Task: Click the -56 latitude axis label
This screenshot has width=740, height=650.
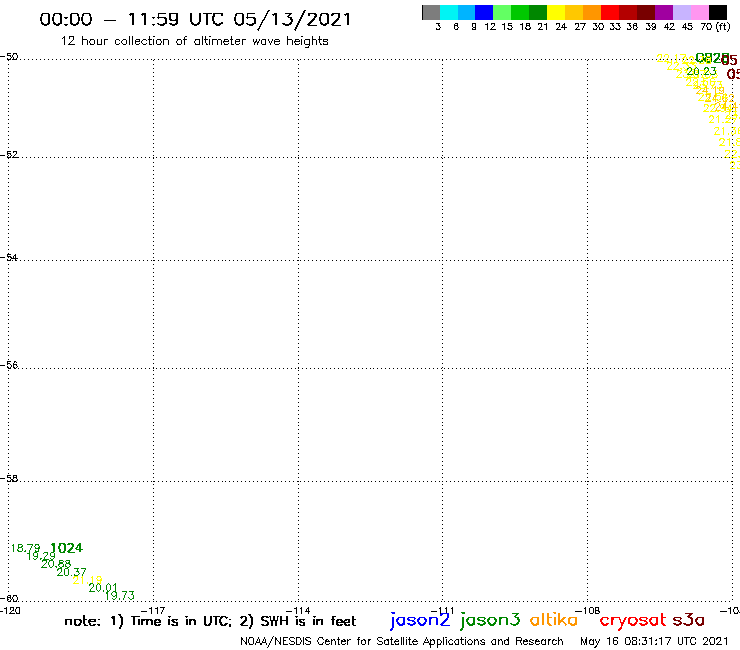Action: [9, 365]
